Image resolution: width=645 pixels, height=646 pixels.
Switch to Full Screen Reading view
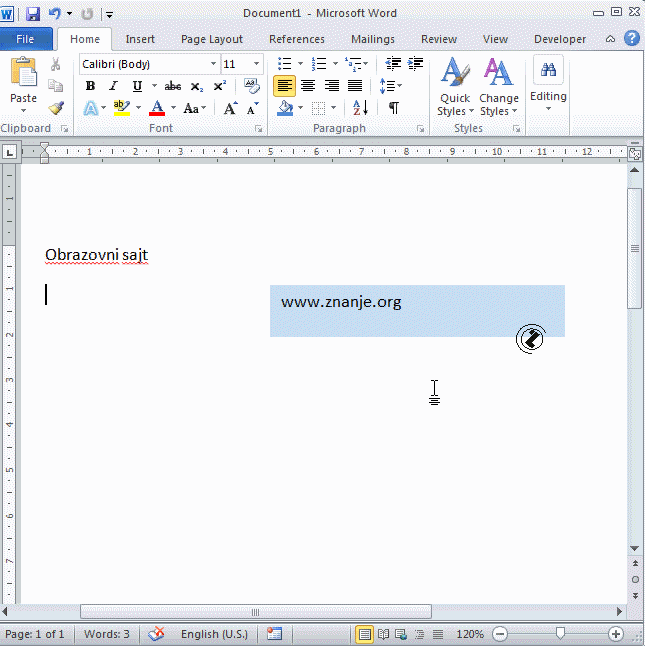[383, 634]
